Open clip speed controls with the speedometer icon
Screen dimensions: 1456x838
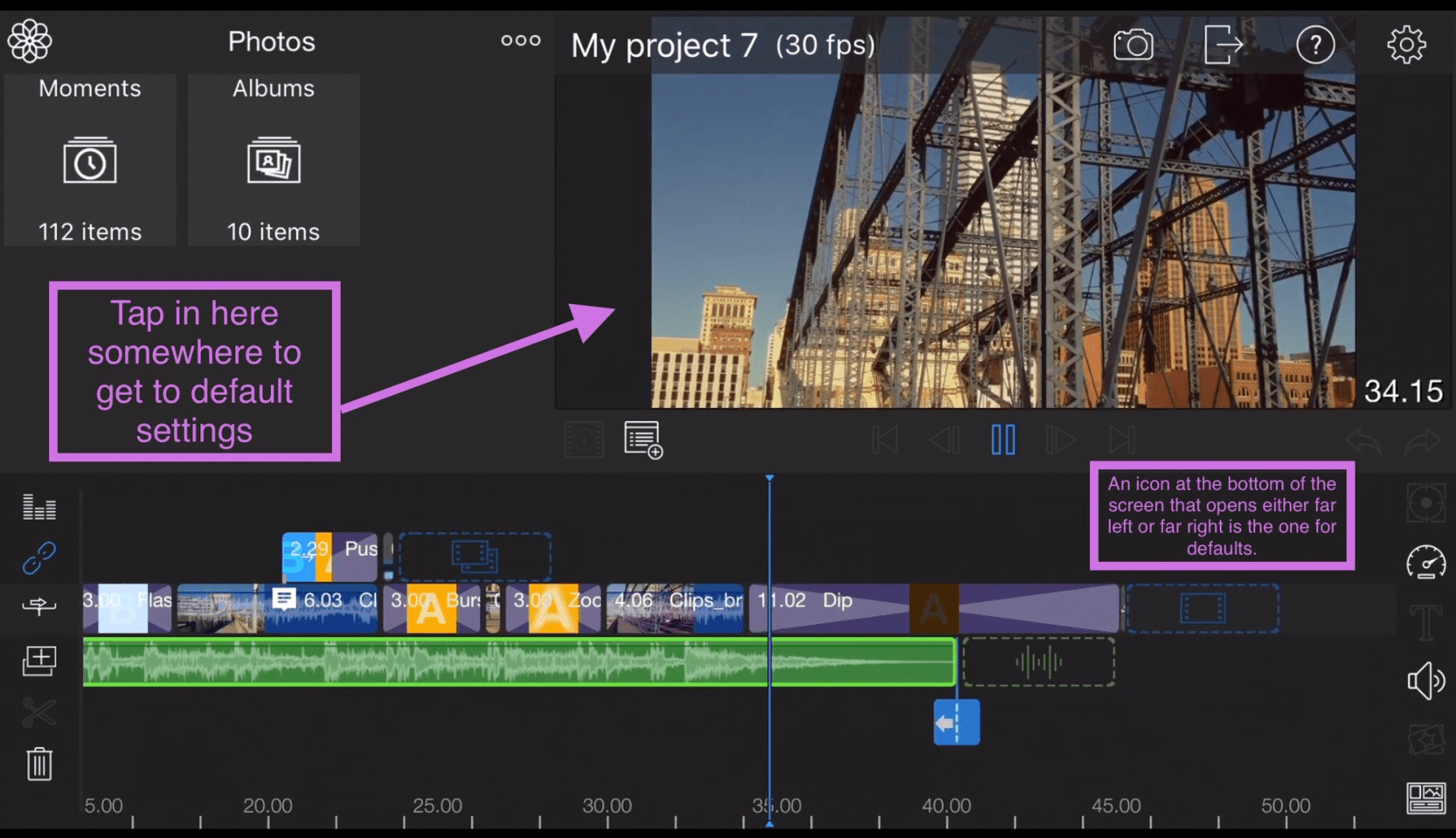point(1425,564)
